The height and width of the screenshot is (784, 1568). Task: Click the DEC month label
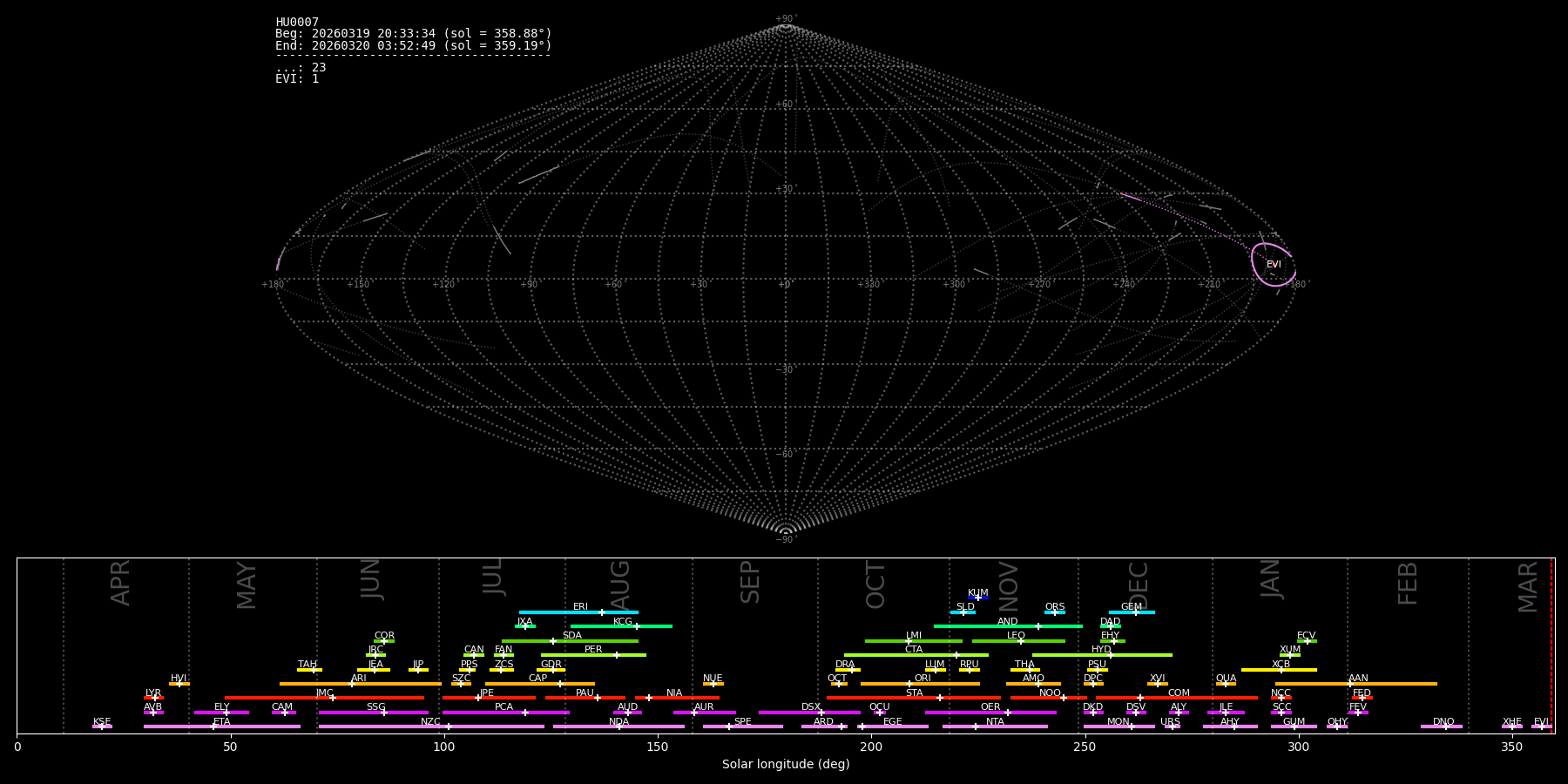coord(1139,585)
